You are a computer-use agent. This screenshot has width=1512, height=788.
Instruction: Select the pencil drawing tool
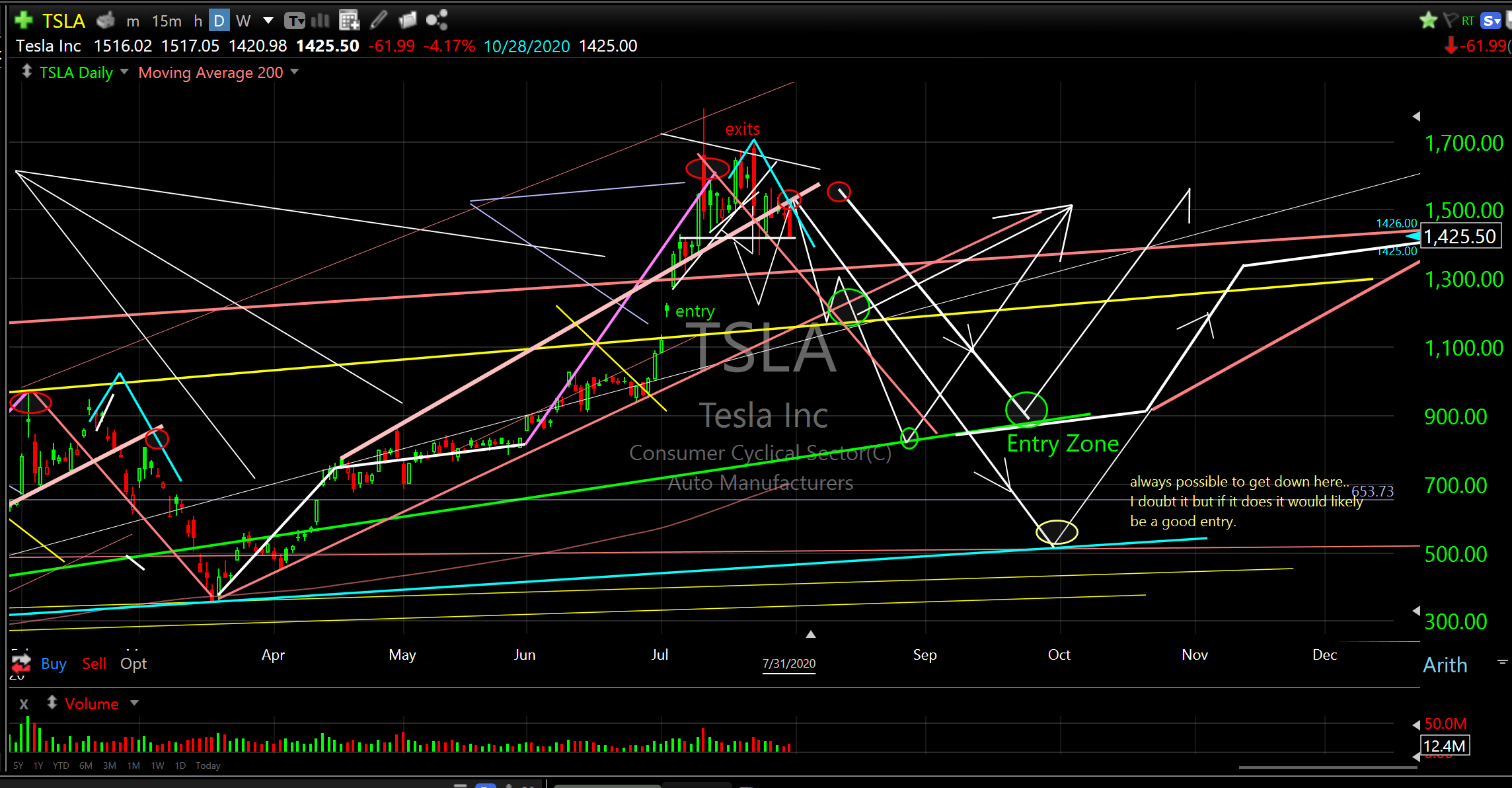pos(379,20)
